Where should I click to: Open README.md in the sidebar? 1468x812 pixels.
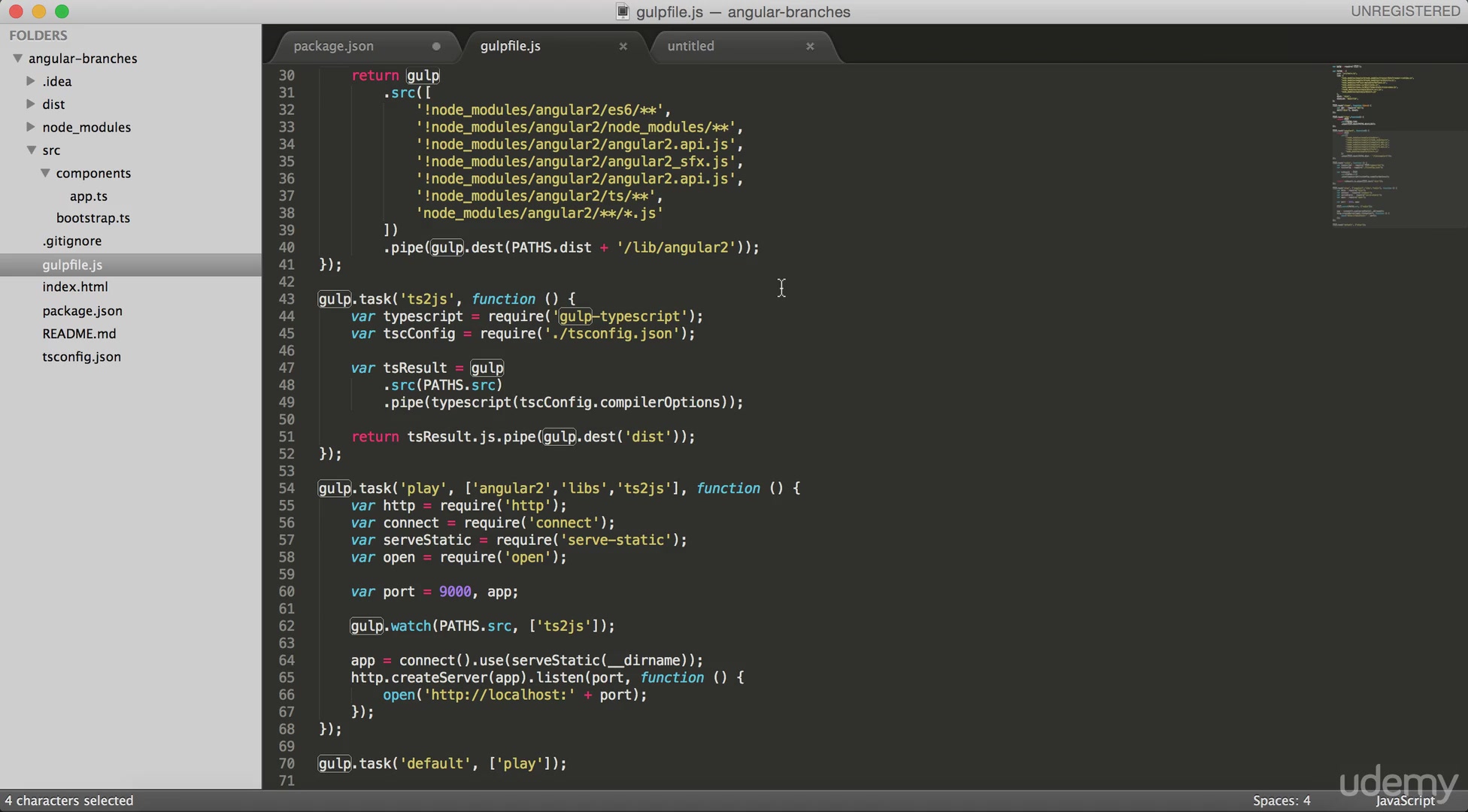tap(79, 333)
